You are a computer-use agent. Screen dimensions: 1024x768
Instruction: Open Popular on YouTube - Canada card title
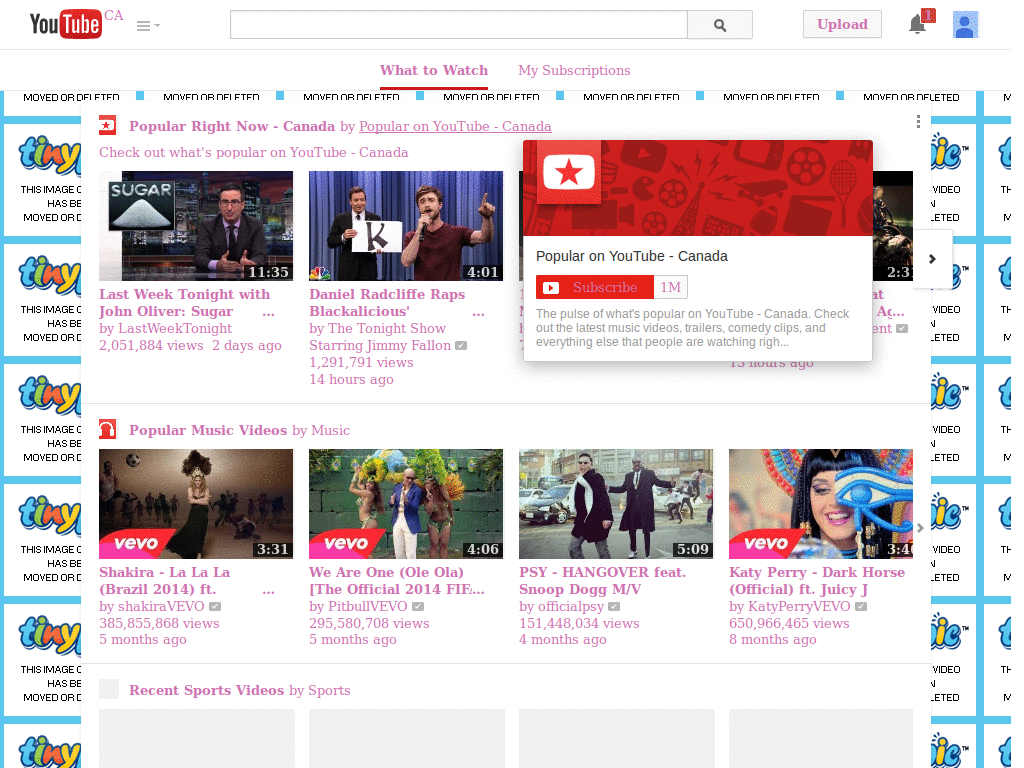point(632,256)
